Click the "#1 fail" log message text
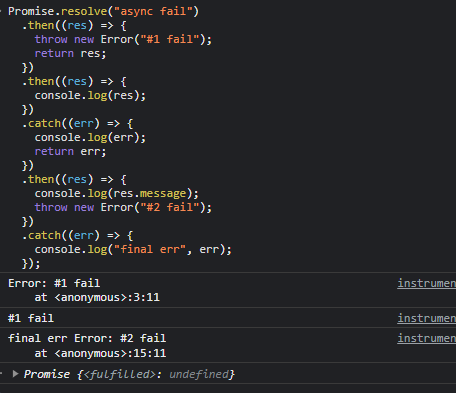Screen dimensions: 456x393 point(31,318)
